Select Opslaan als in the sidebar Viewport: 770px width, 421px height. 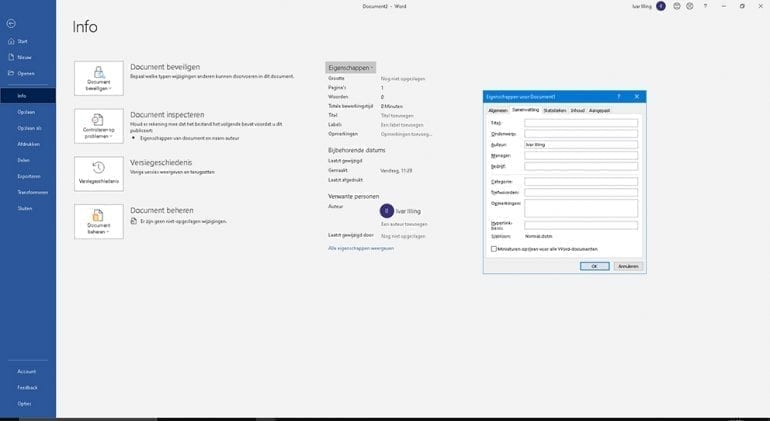[29, 128]
